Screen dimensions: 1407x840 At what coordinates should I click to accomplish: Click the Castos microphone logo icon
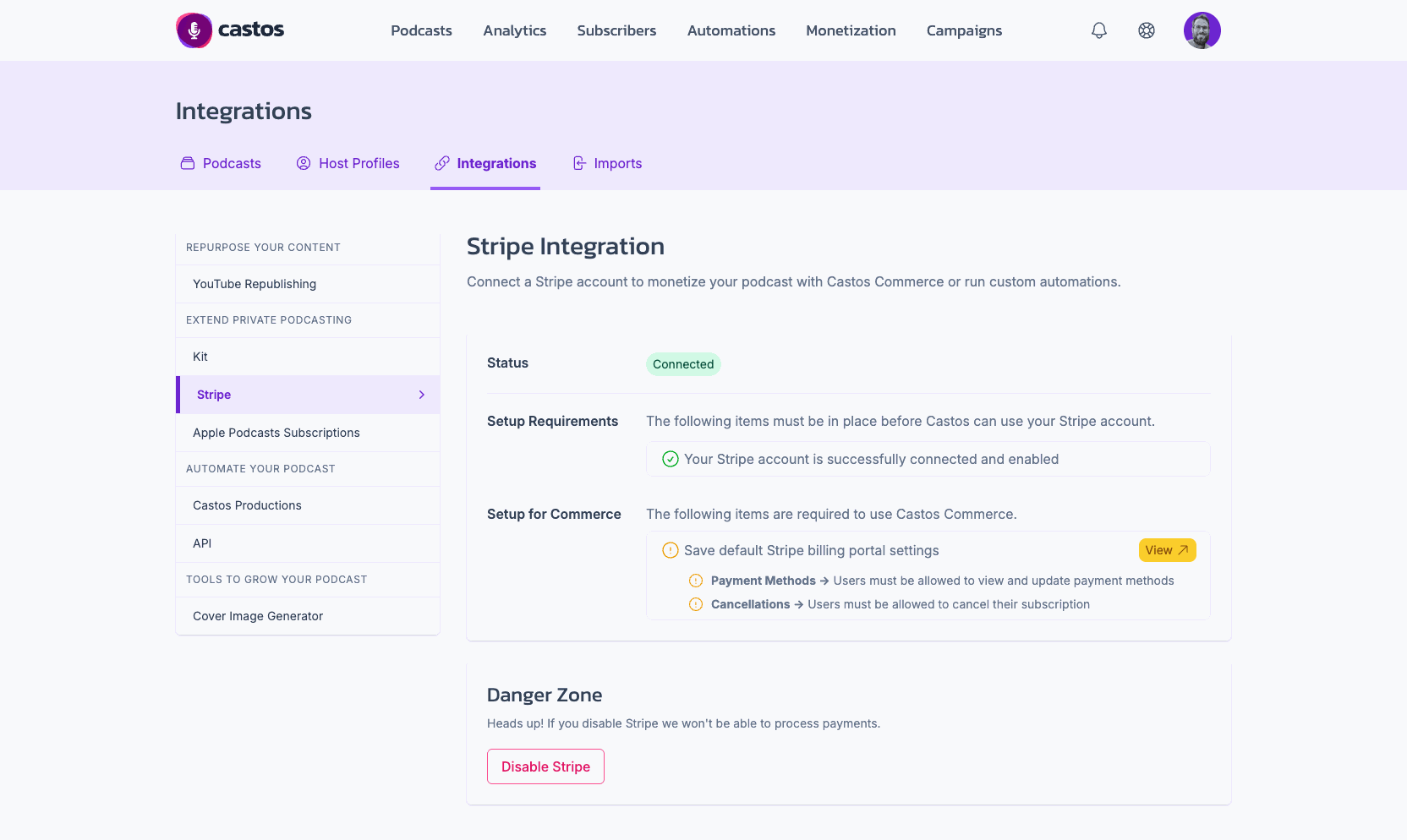194,30
